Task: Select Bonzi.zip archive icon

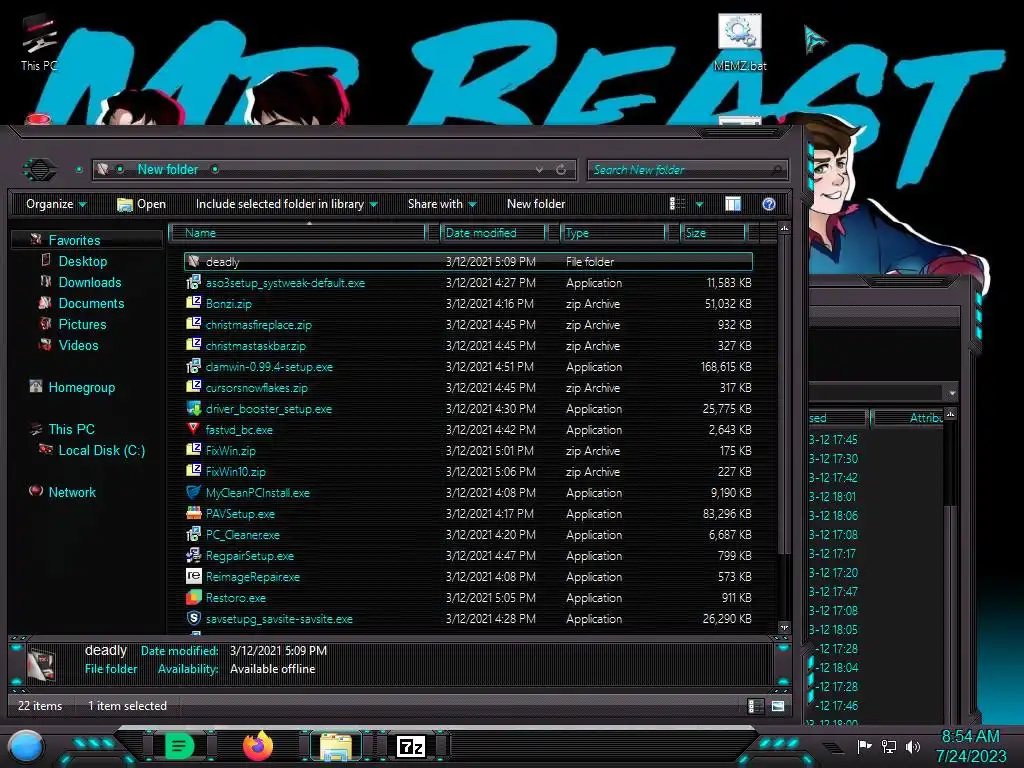Action: tap(193, 303)
